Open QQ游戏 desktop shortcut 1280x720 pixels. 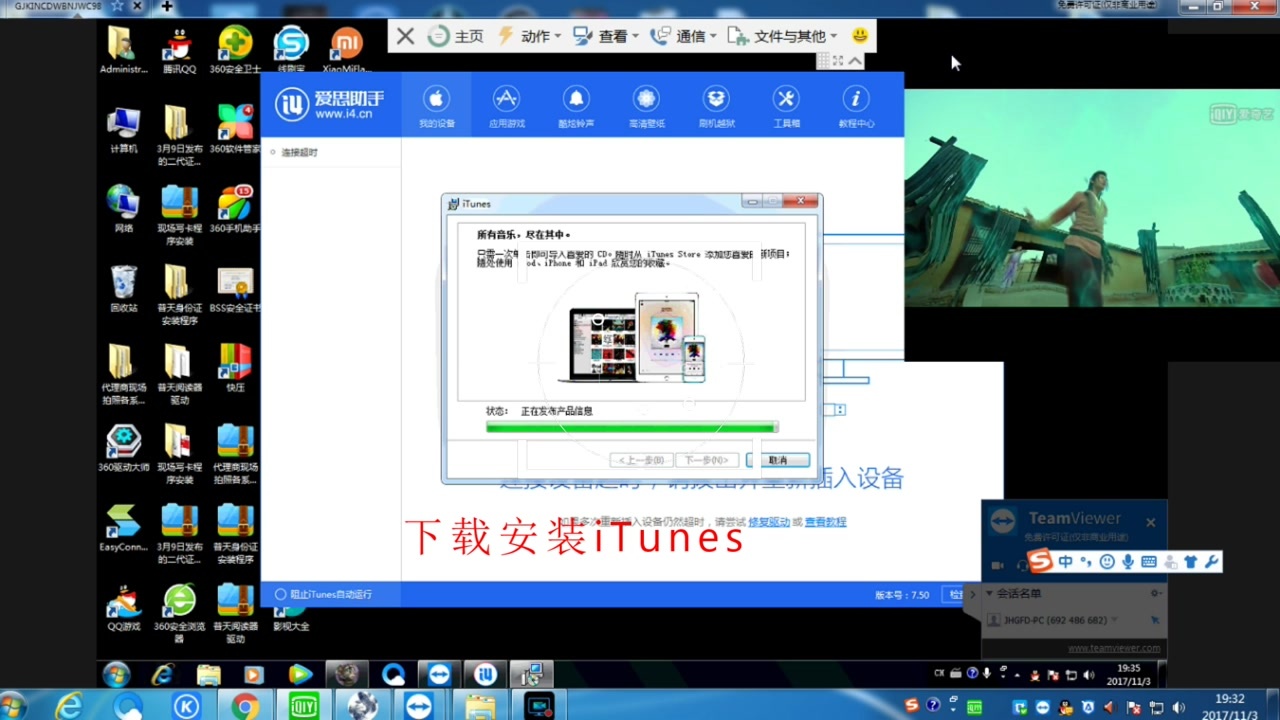tap(123, 606)
